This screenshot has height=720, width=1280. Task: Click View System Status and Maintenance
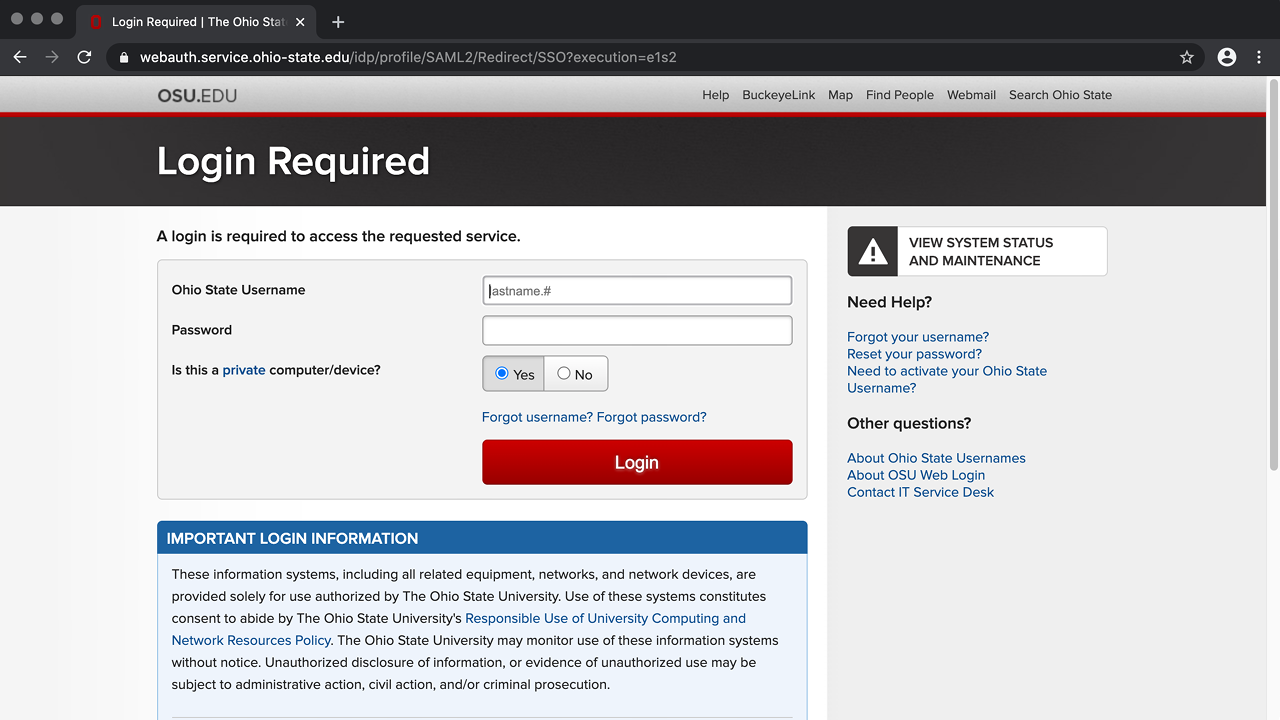coord(977,251)
